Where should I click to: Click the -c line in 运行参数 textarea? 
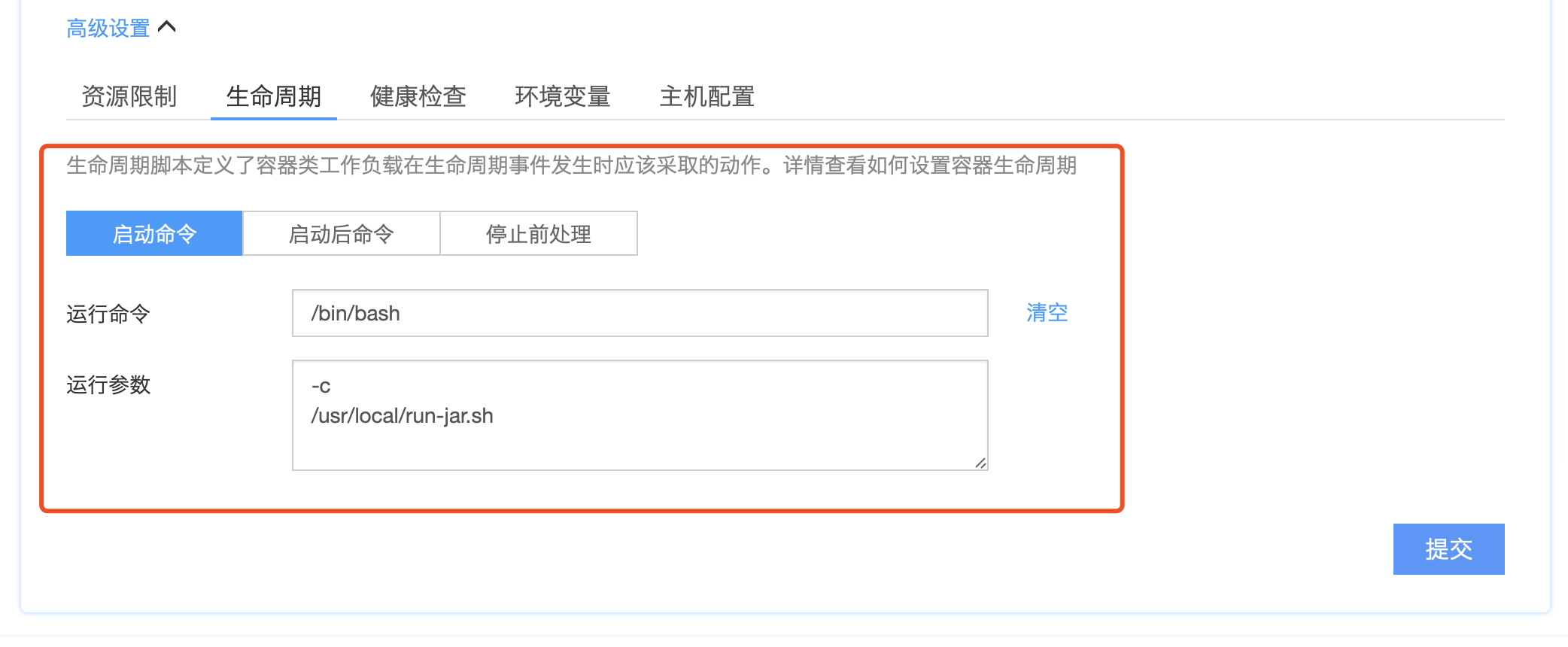coord(321,386)
